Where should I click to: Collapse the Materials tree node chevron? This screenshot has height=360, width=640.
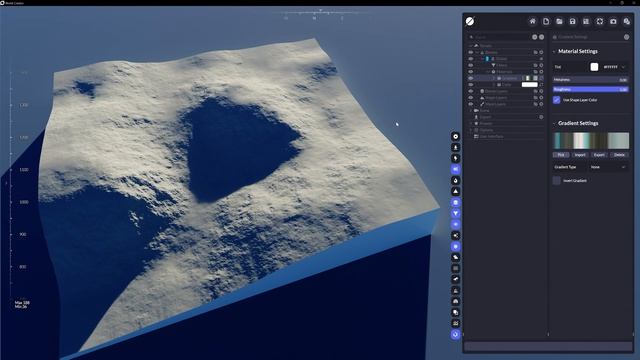[488, 72]
